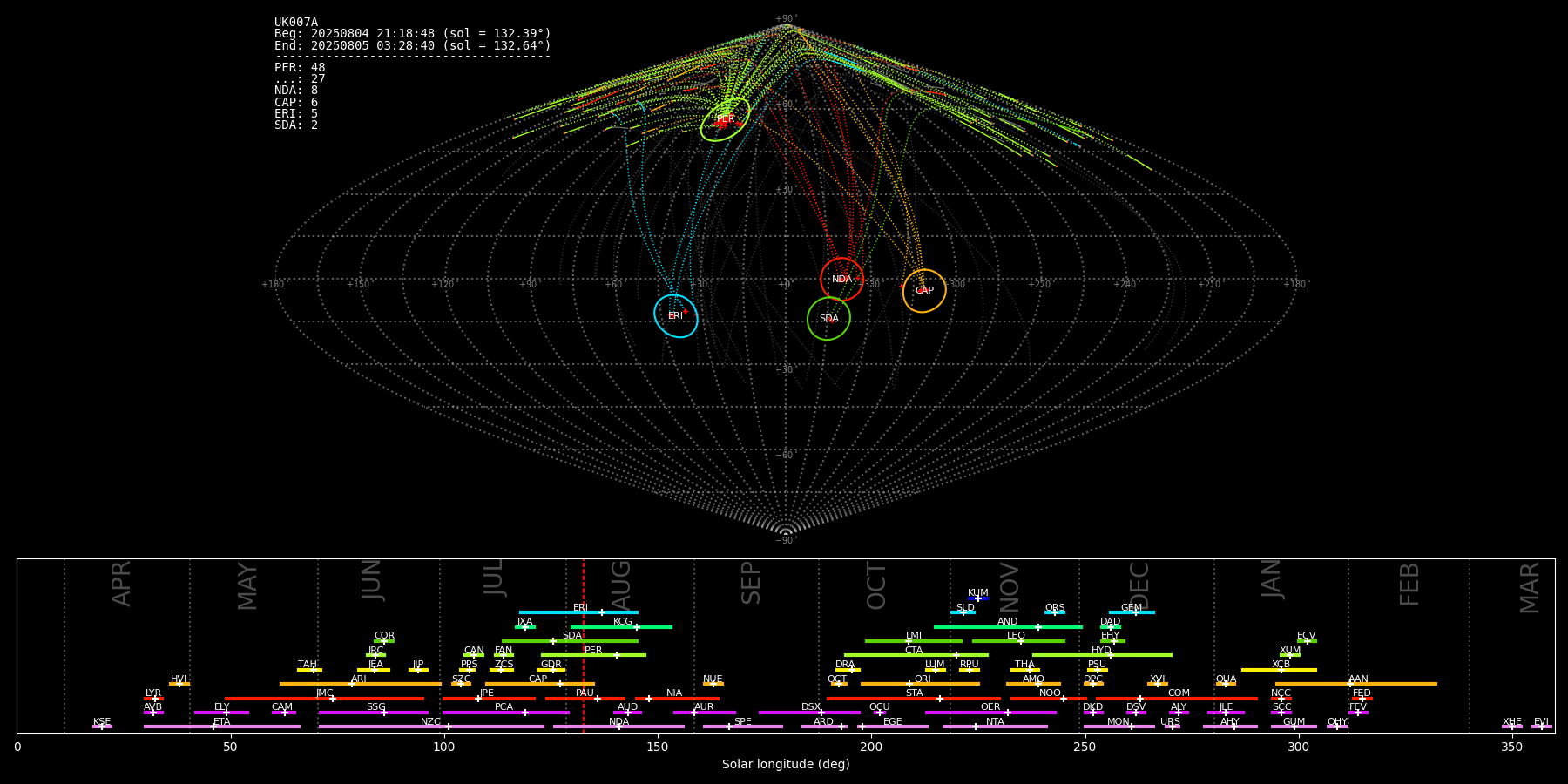Image resolution: width=1568 pixels, height=784 pixels.
Task: Click the AUR shower bar in timeline
Action: [x=704, y=713]
